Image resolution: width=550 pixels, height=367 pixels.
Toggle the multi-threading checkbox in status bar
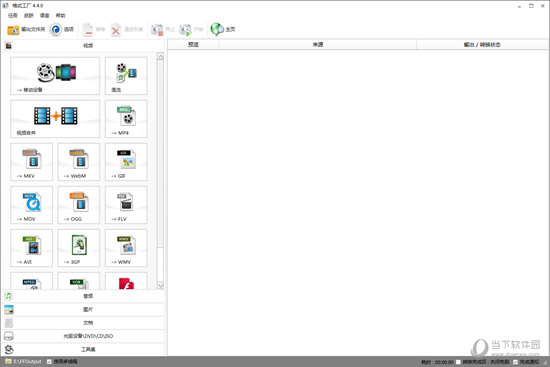tap(49, 362)
